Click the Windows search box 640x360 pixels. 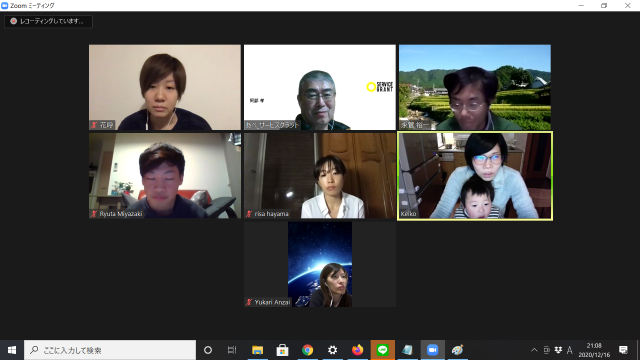click(110, 350)
